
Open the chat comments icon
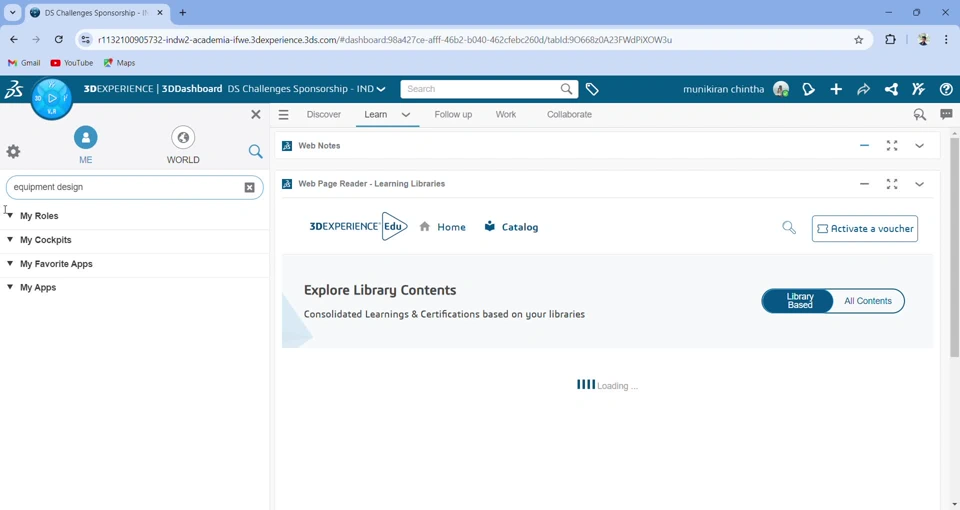pyautogui.click(x=946, y=114)
